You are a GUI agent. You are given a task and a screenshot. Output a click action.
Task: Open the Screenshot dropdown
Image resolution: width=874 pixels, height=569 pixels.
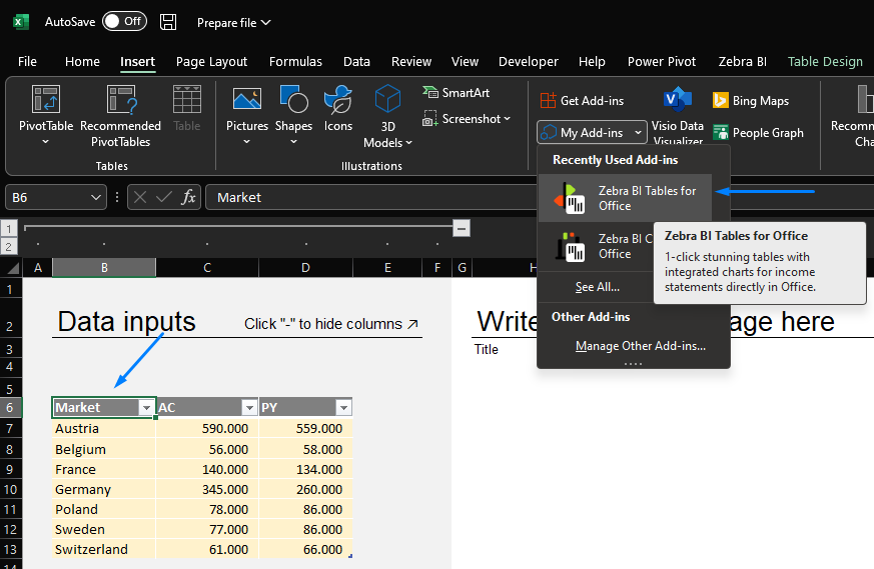point(466,119)
